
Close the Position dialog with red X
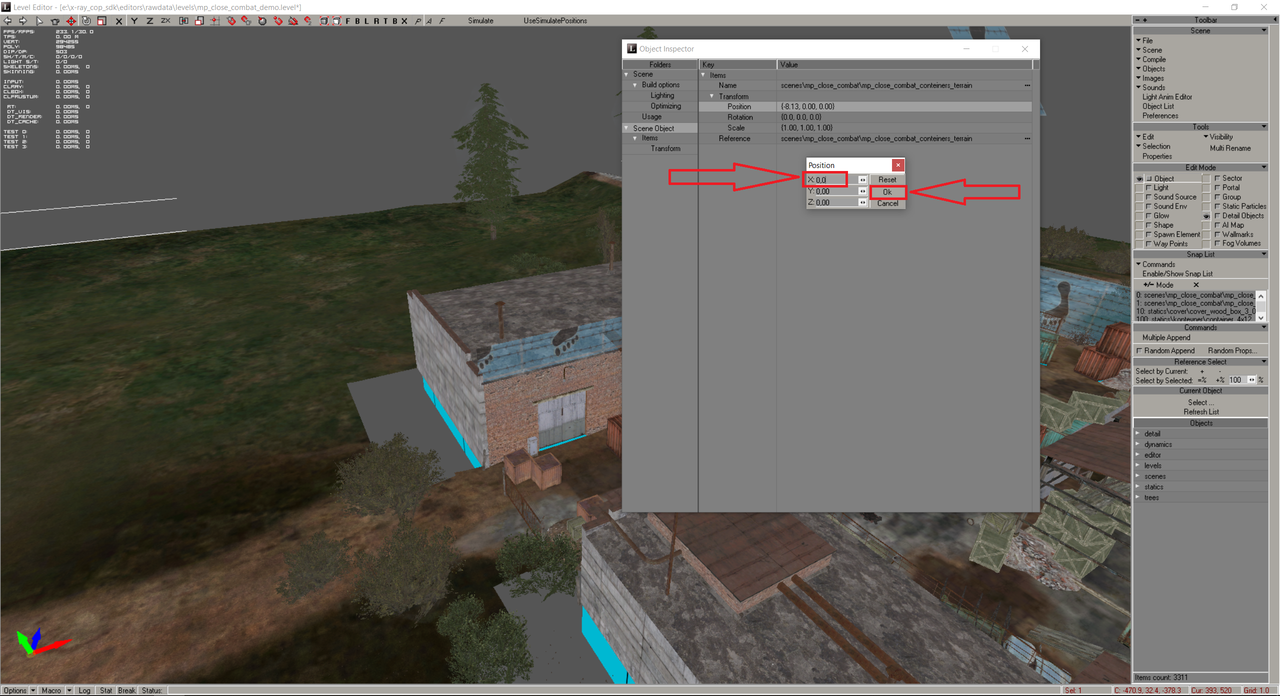(898, 165)
